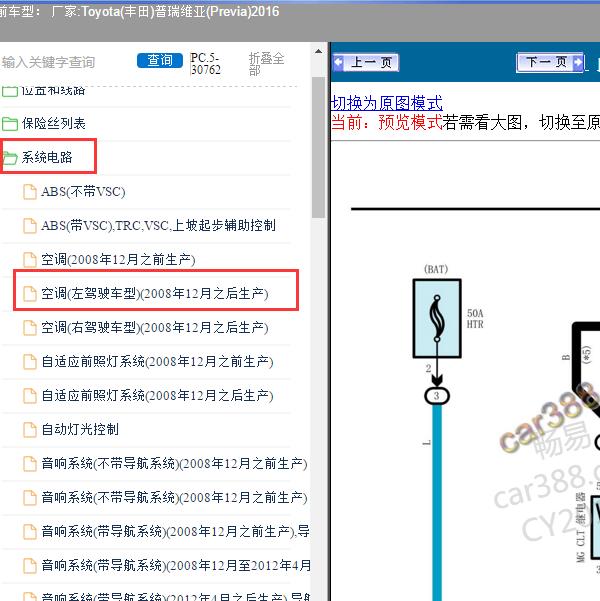This screenshot has height=601, width=600.
Task: Click right arrow icon on 下一页 button
Action: (x=578, y=62)
